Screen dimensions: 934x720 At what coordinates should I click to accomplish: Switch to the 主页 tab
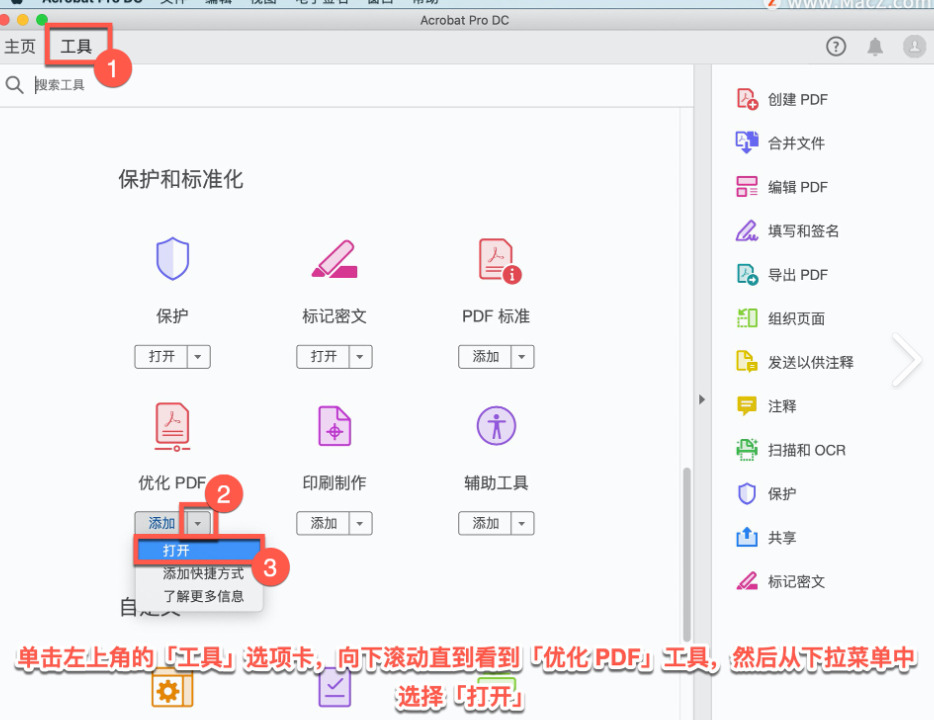(x=20, y=46)
